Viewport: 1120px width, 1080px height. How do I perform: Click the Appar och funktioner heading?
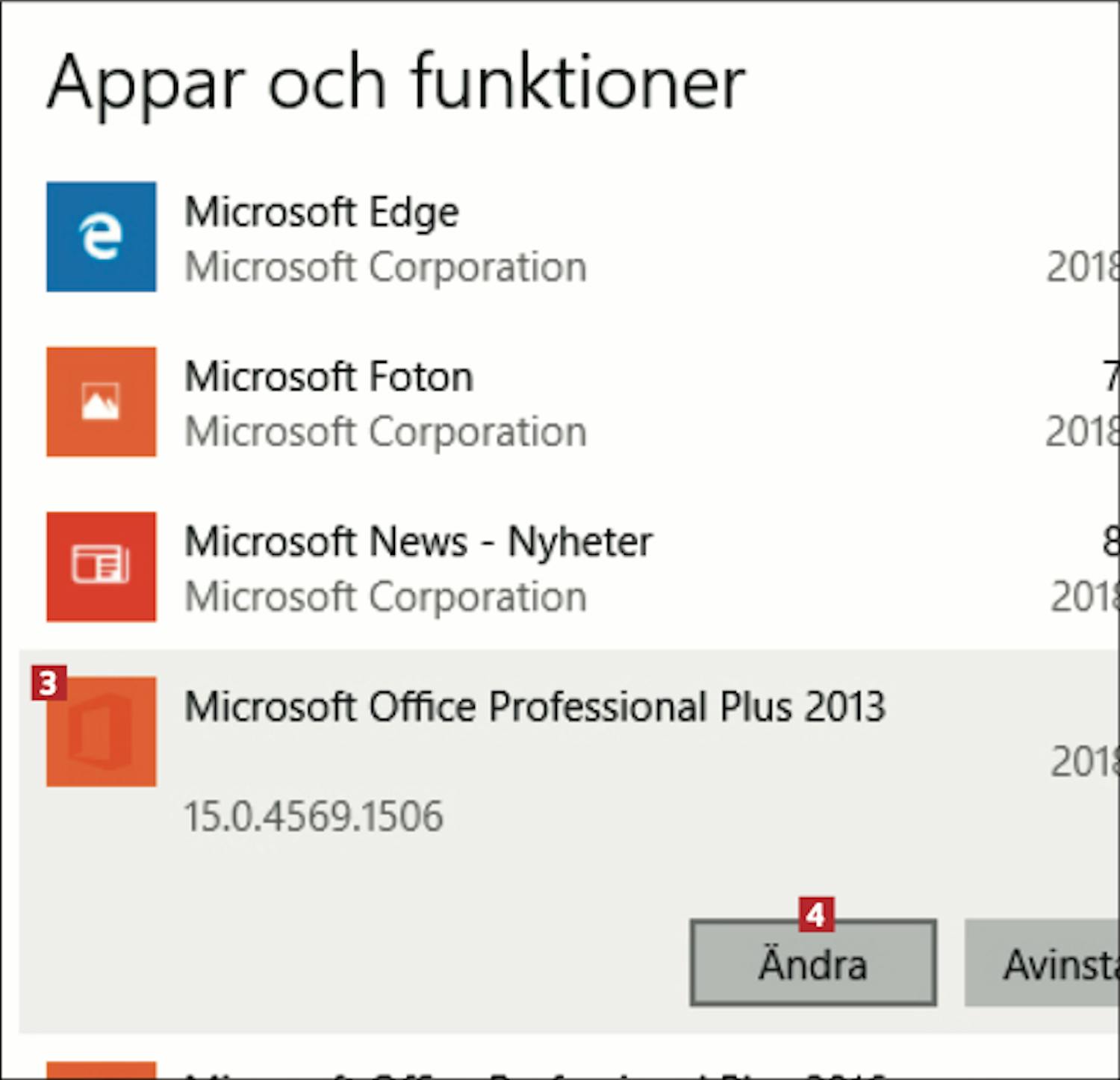pos(396,85)
